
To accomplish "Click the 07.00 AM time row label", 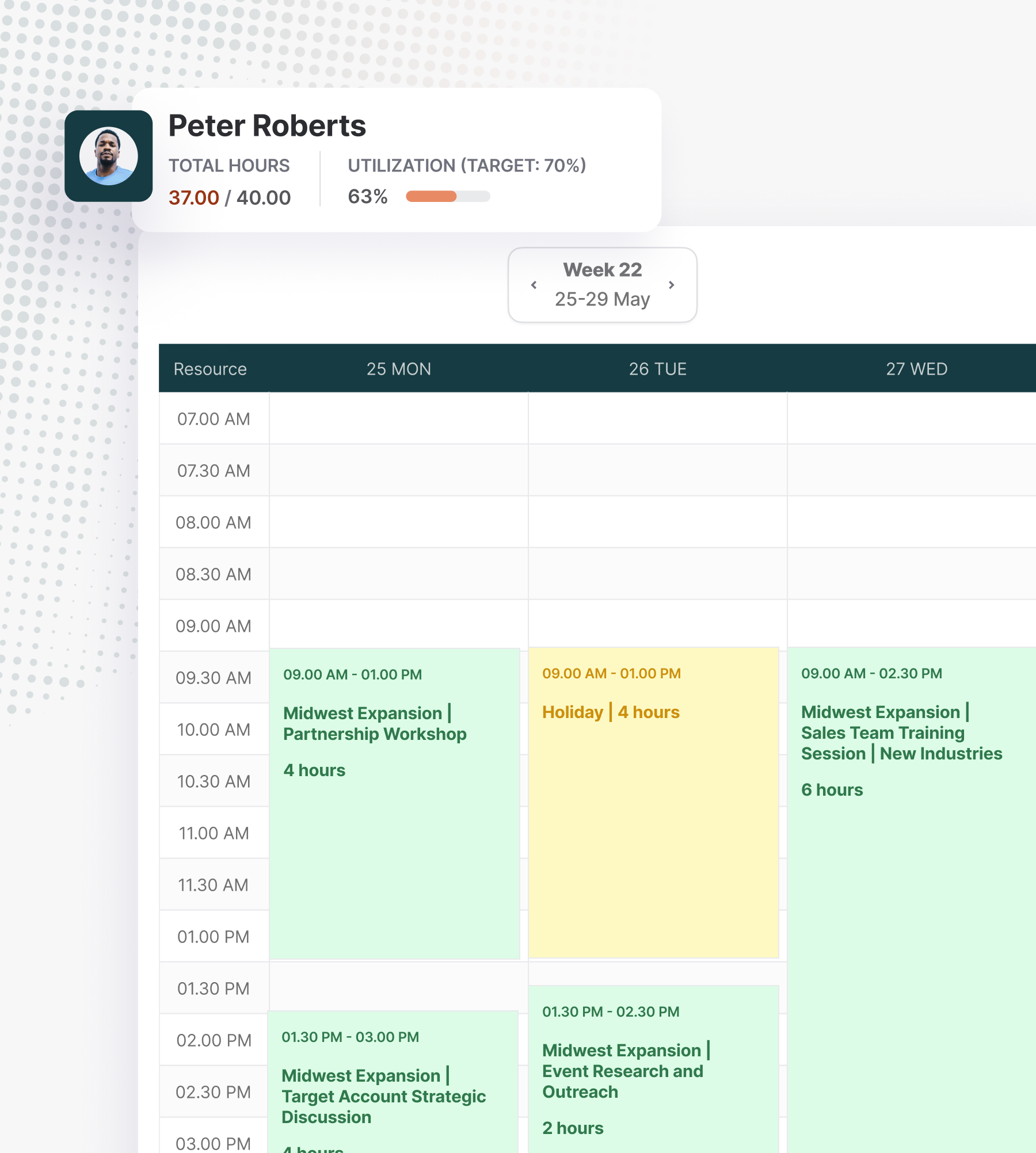I will 214,419.
